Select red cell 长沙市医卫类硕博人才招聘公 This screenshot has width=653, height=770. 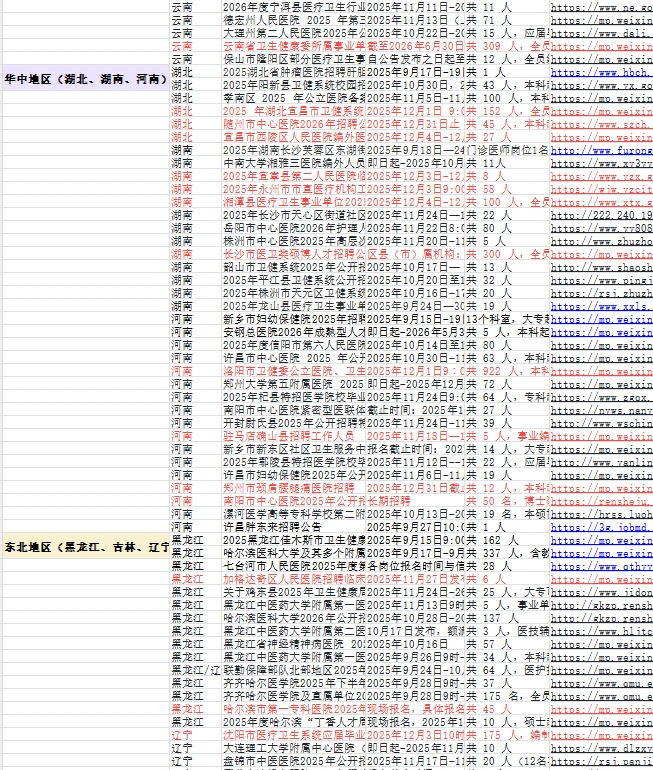tap(294, 254)
